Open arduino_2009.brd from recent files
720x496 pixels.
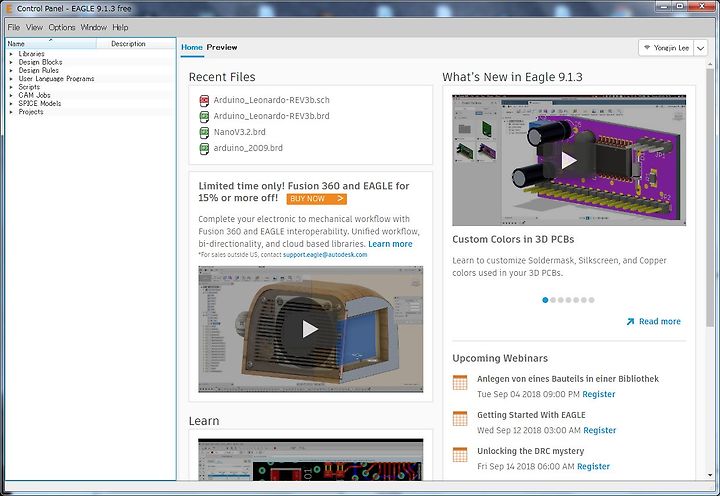click(x=248, y=148)
